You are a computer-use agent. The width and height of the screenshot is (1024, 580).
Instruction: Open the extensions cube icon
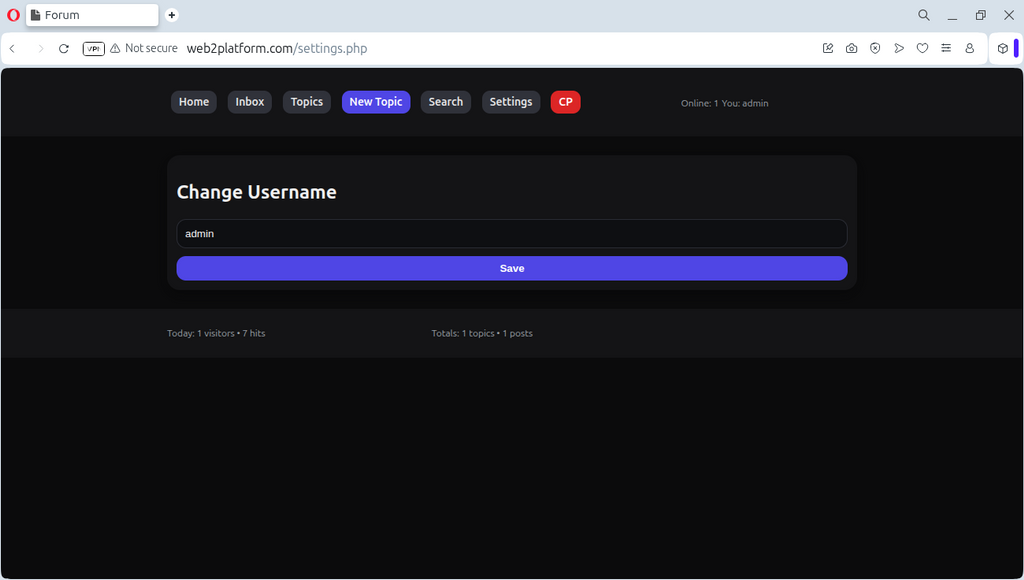1002,48
